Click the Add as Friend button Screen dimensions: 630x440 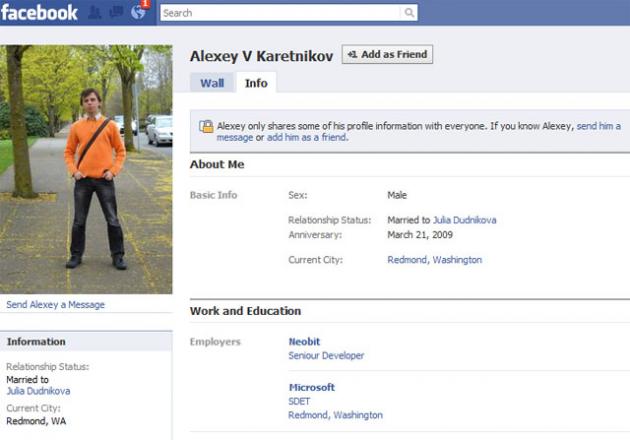tap(387, 54)
